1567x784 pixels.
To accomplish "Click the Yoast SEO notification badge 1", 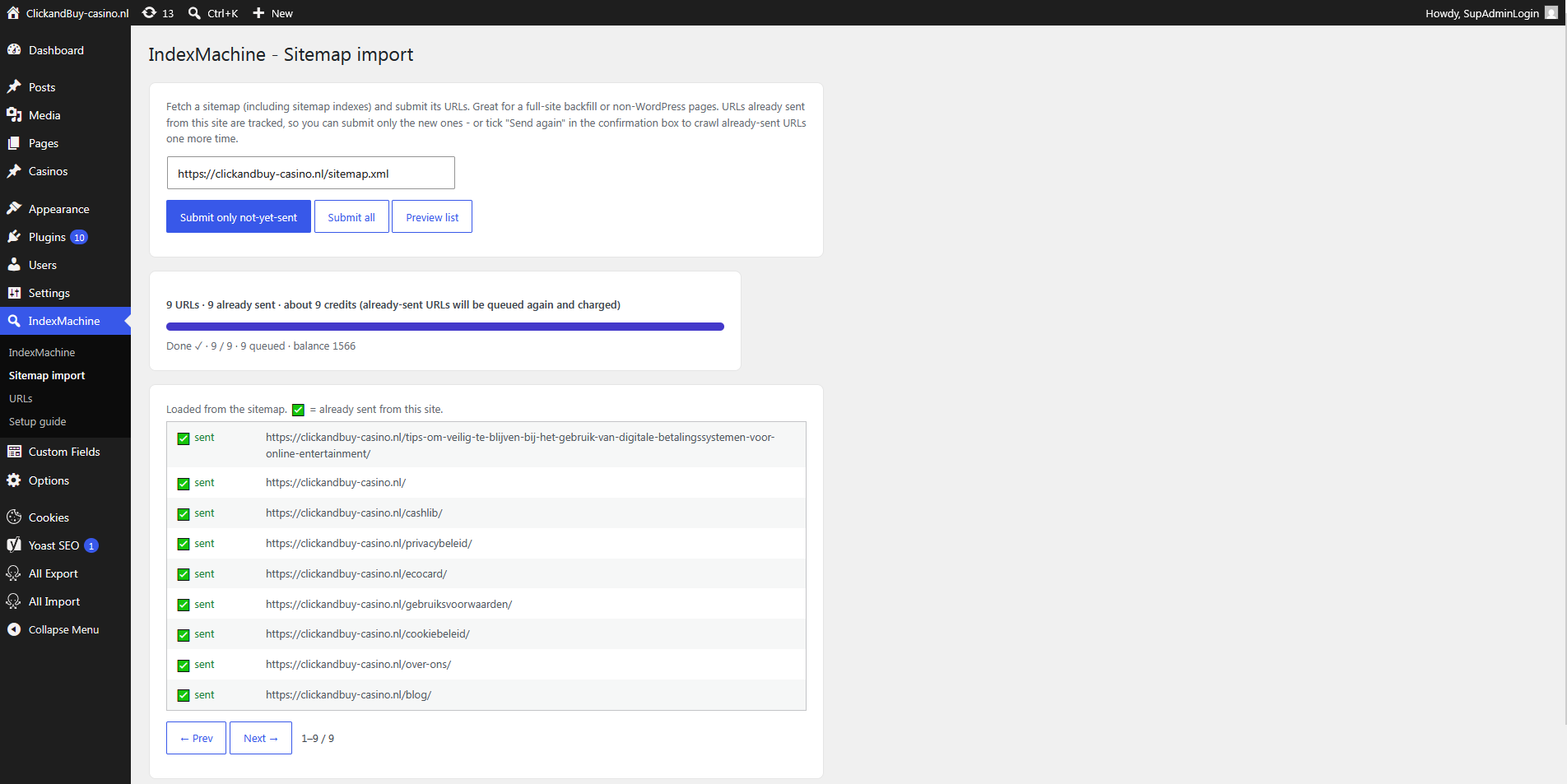I will pos(91,545).
